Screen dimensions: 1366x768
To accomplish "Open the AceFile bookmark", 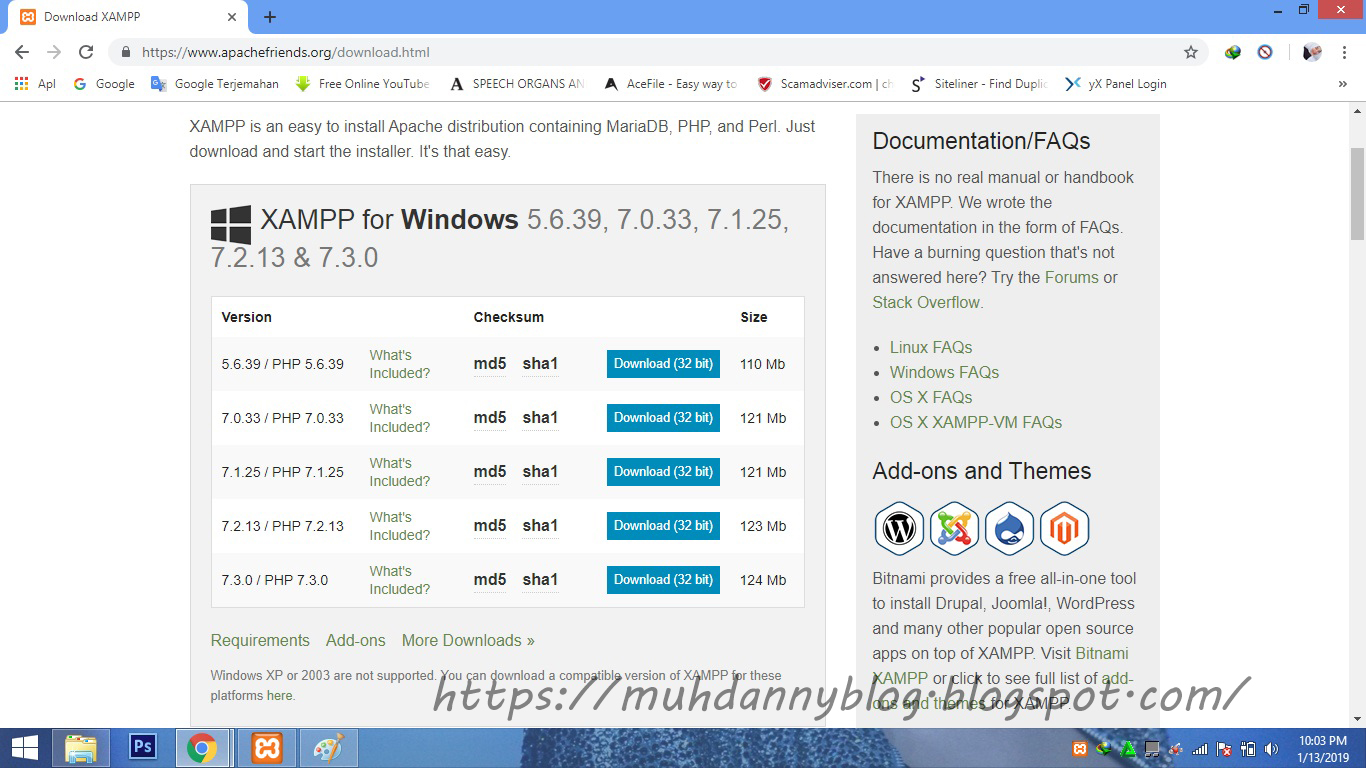I will [x=671, y=84].
